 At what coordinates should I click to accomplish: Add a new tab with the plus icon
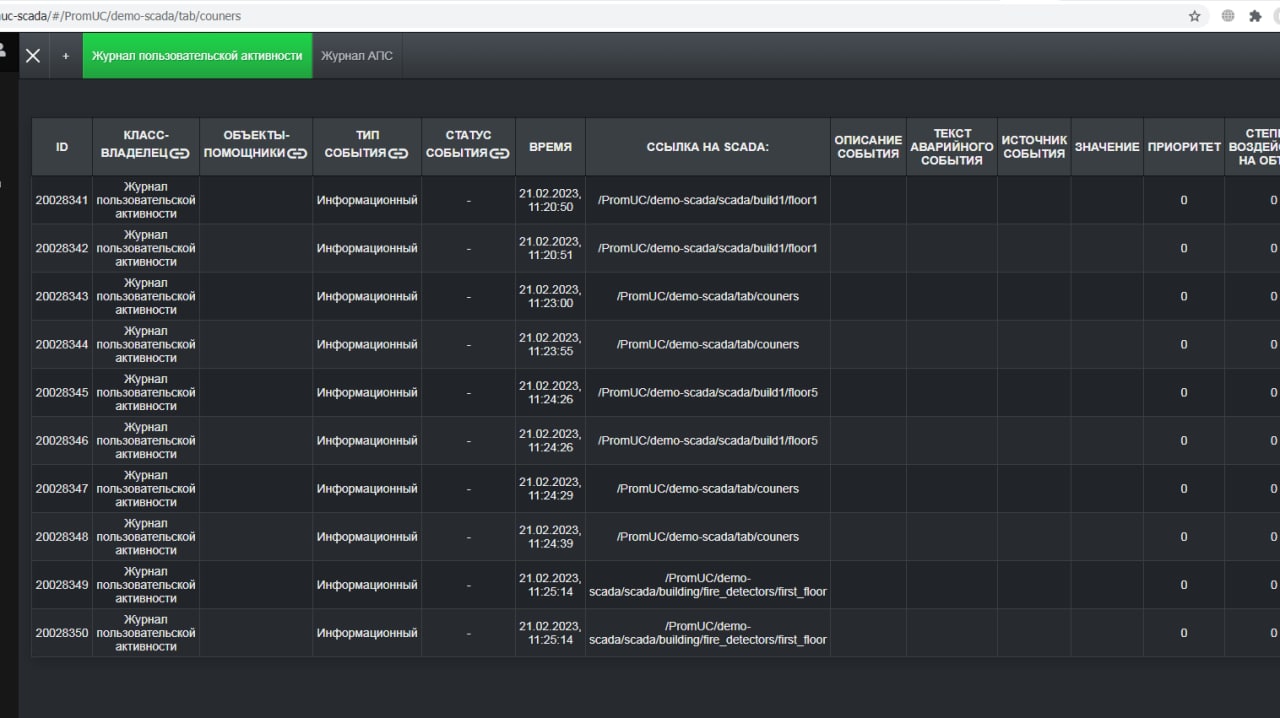click(66, 56)
